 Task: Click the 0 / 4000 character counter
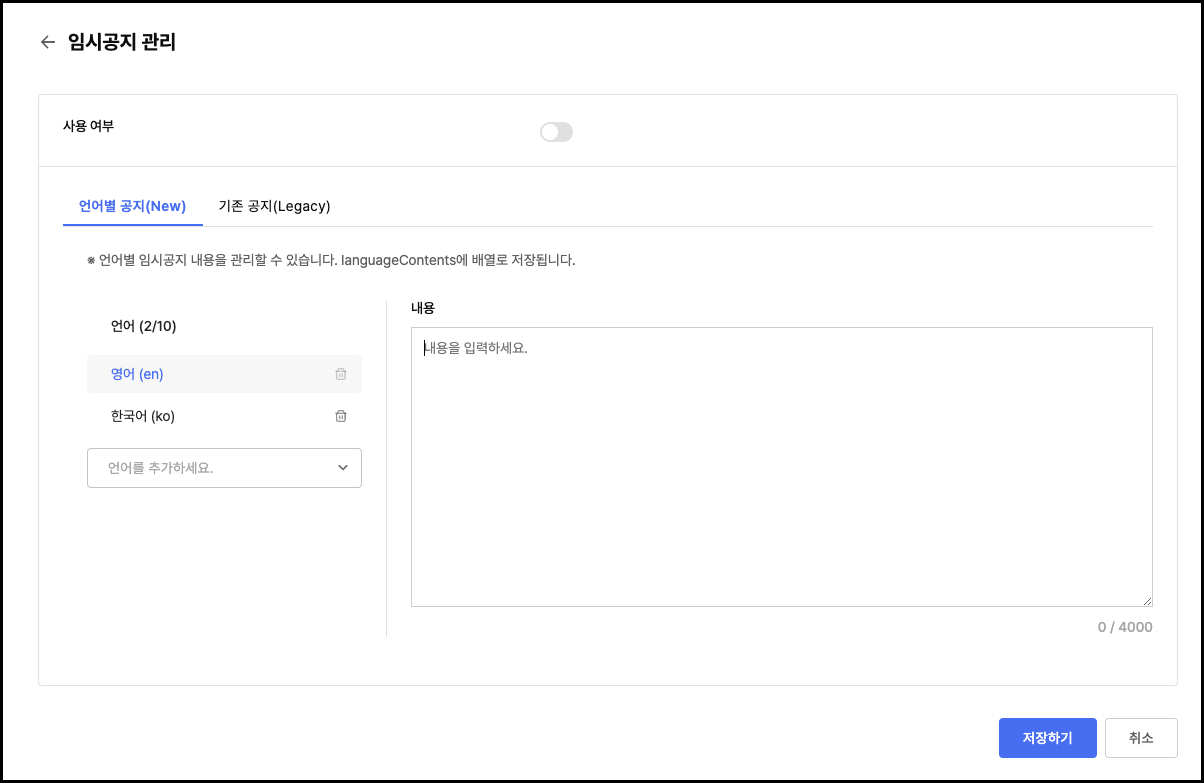coord(1124,627)
